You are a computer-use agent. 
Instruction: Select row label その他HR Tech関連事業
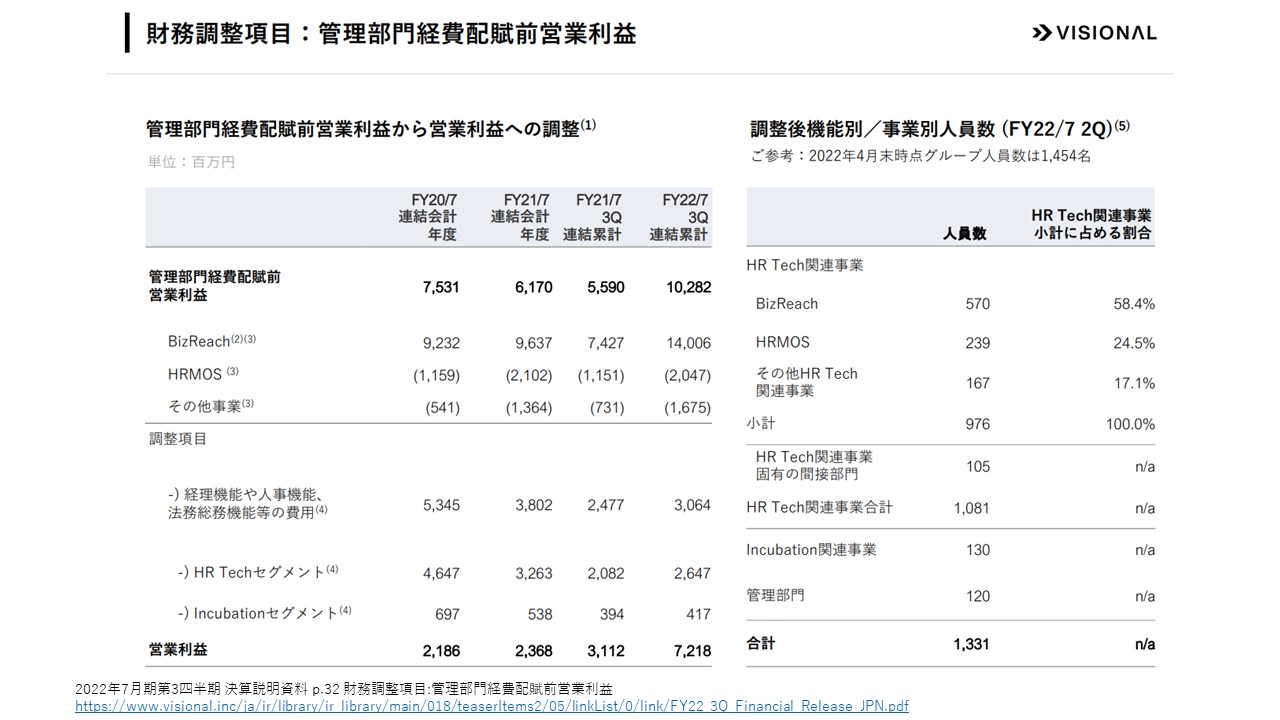pyautogui.click(x=807, y=382)
